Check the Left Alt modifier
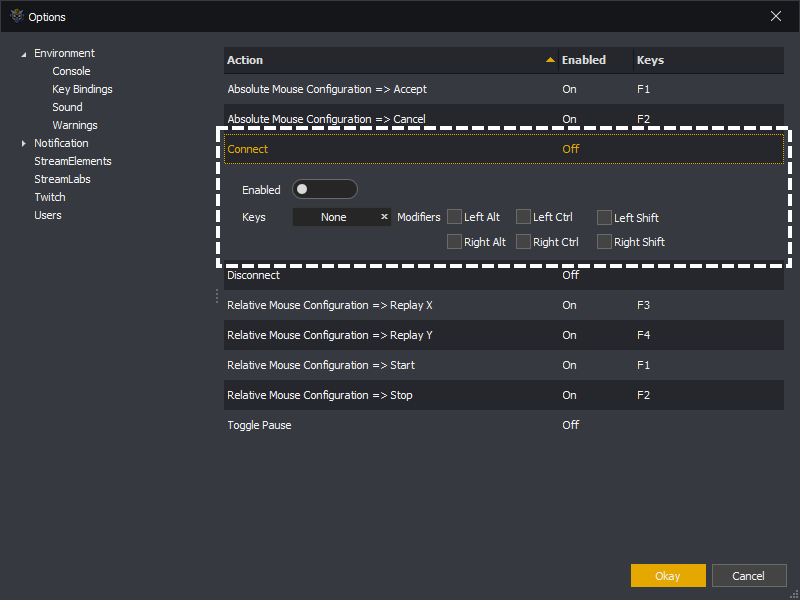The width and height of the screenshot is (800, 600). (454, 217)
